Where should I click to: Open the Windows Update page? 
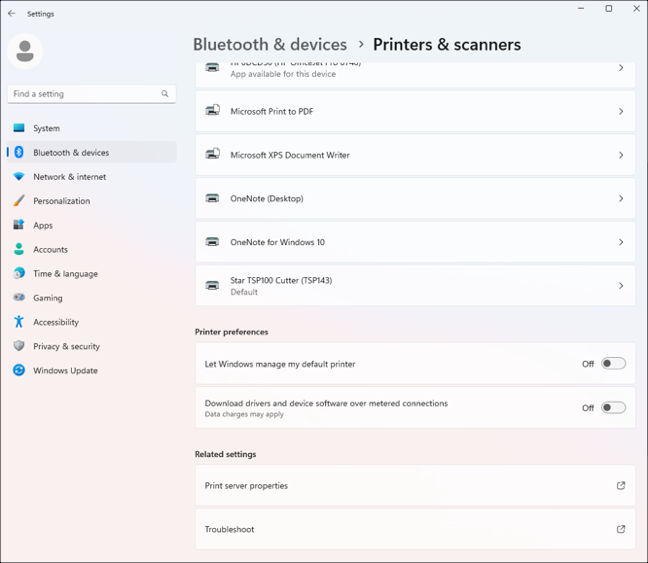[92, 370]
